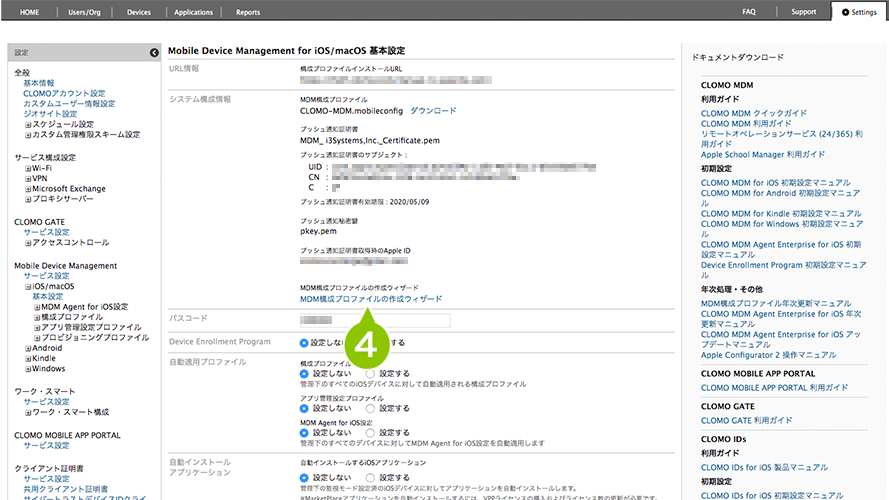
Task: Open CLOMO MDM クイックガイド document
Action: [753, 113]
